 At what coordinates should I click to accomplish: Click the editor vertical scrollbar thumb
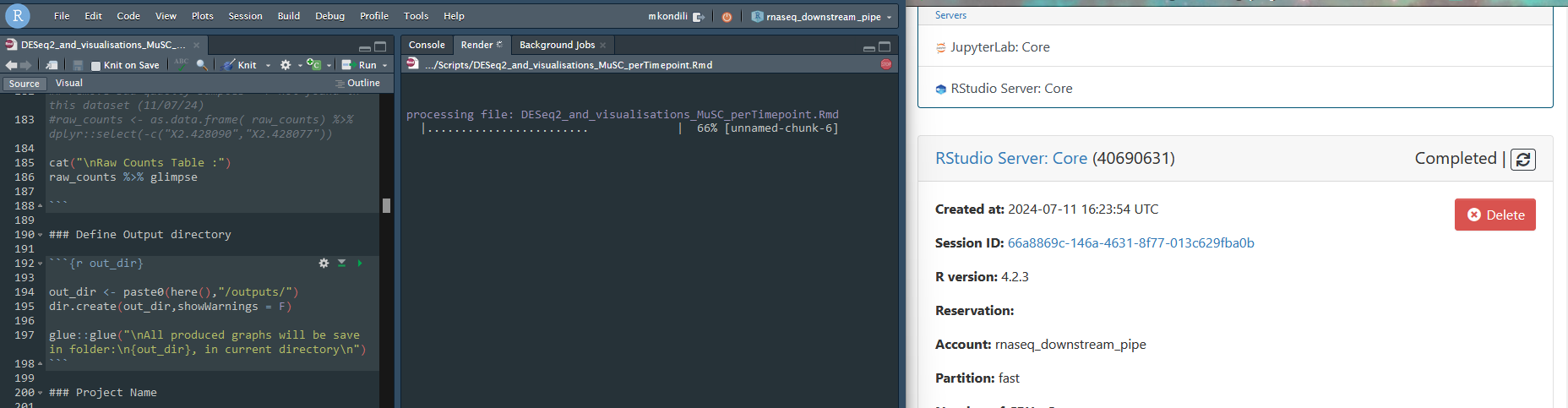(x=386, y=205)
